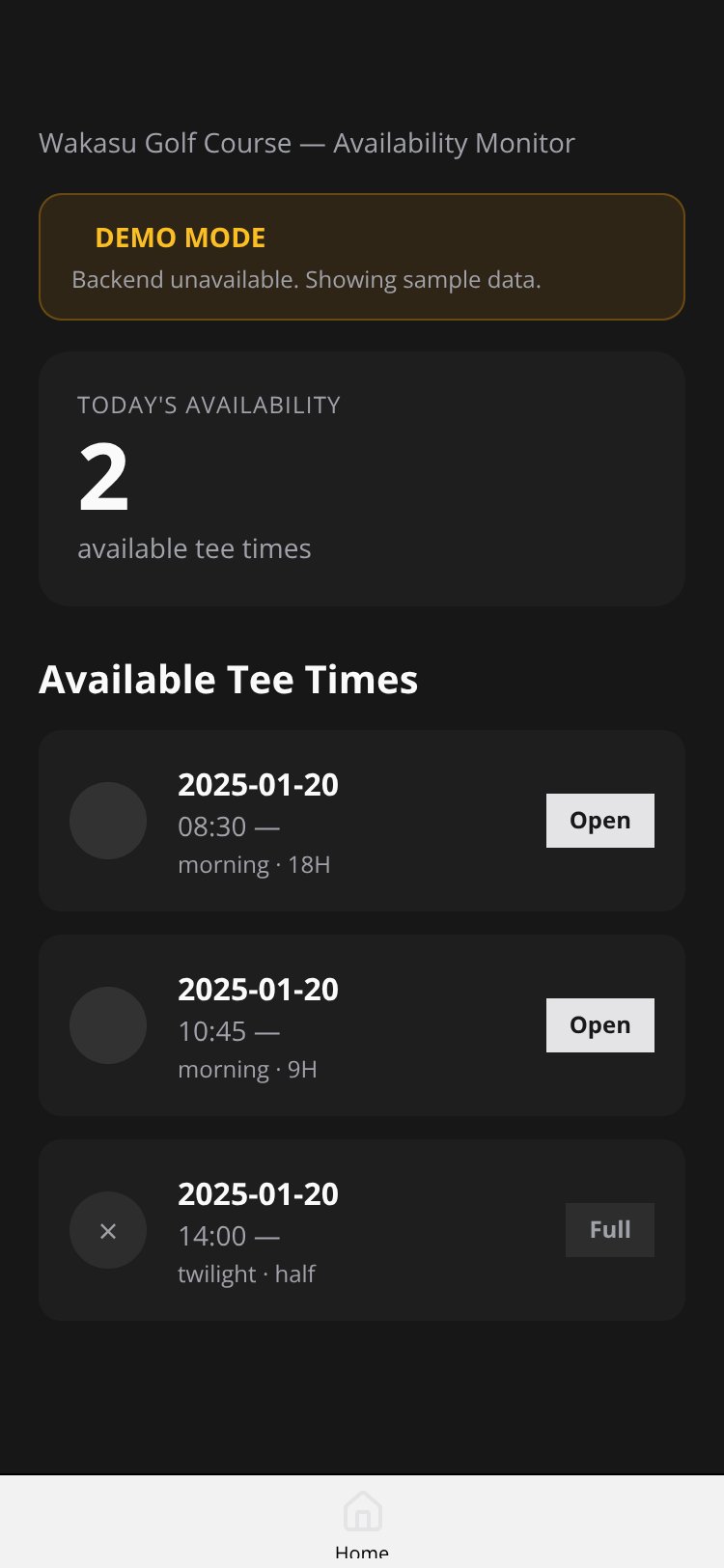Click the "available tee times" caption
724x1568 pixels.
pyautogui.click(x=194, y=548)
